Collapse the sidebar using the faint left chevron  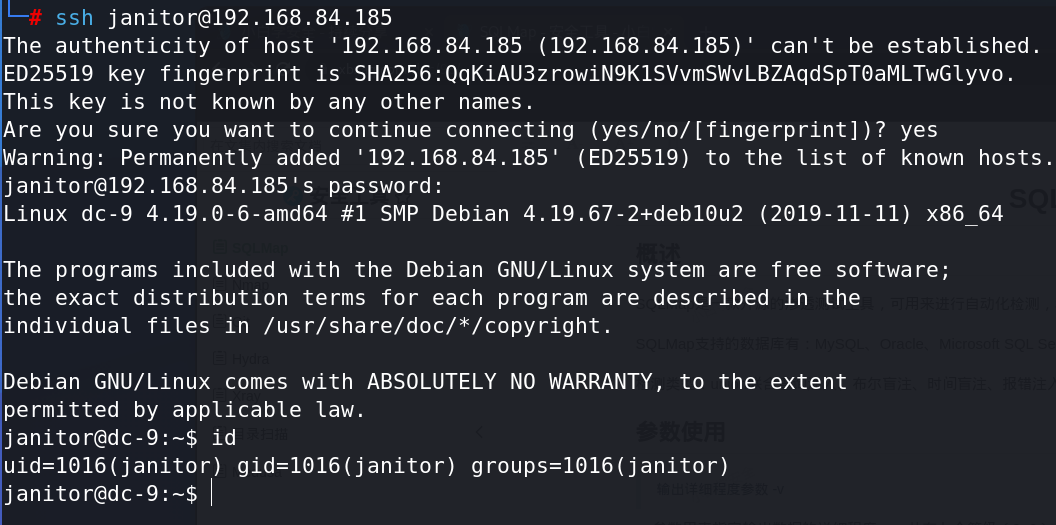479,432
